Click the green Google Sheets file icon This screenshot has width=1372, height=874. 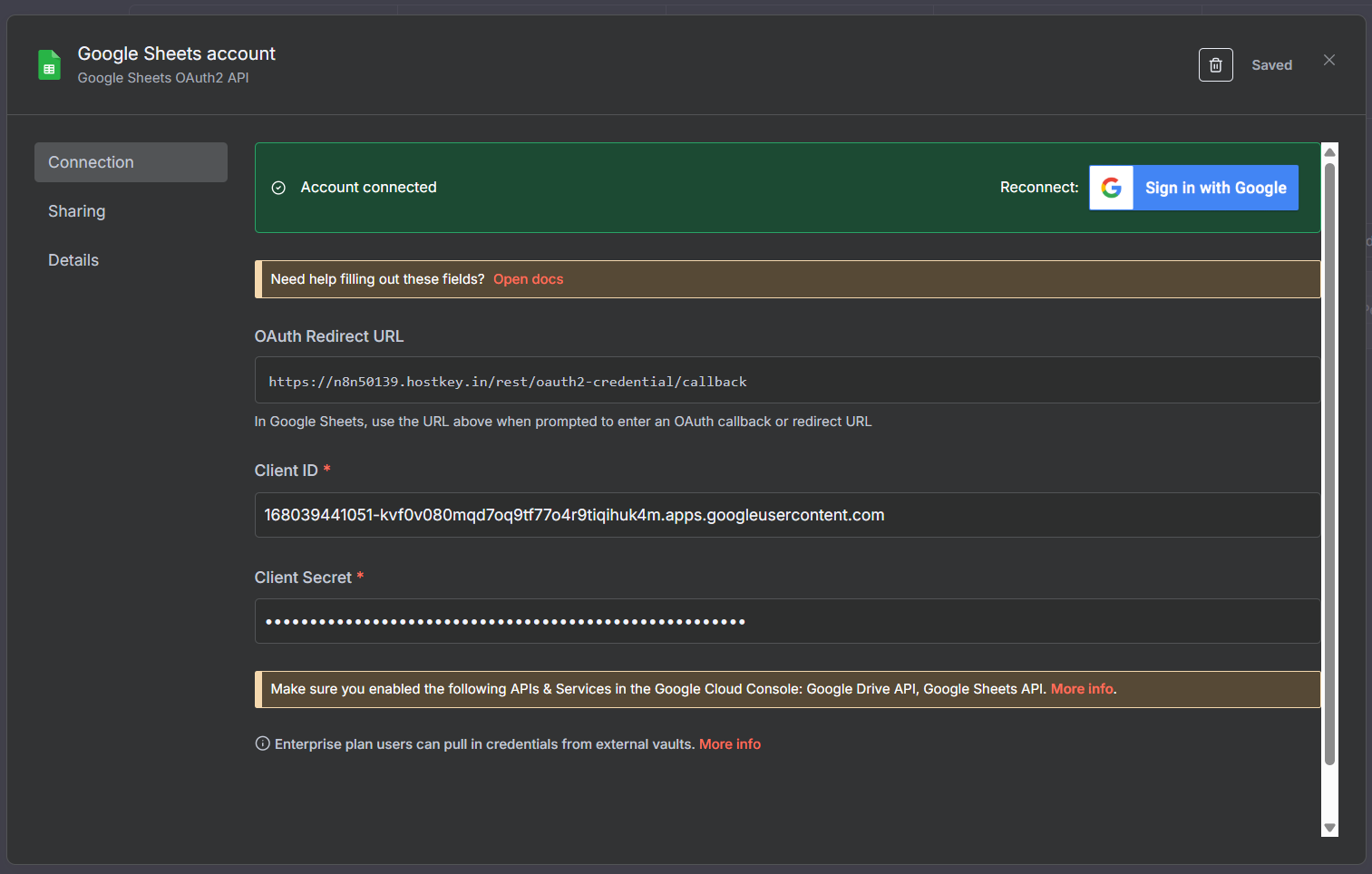49,65
